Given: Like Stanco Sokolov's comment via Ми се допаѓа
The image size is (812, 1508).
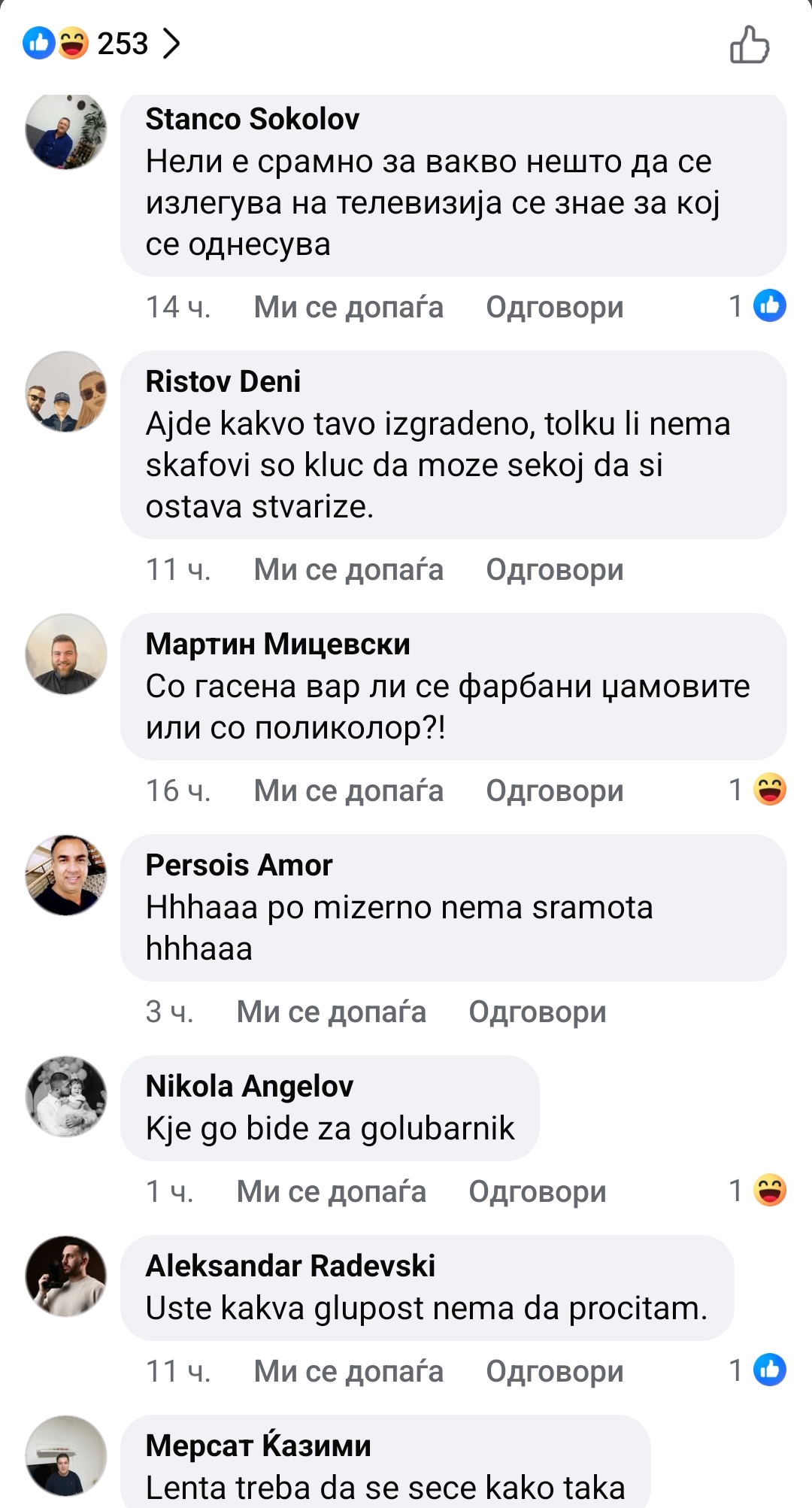Looking at the screenshot, I should 348,307.
